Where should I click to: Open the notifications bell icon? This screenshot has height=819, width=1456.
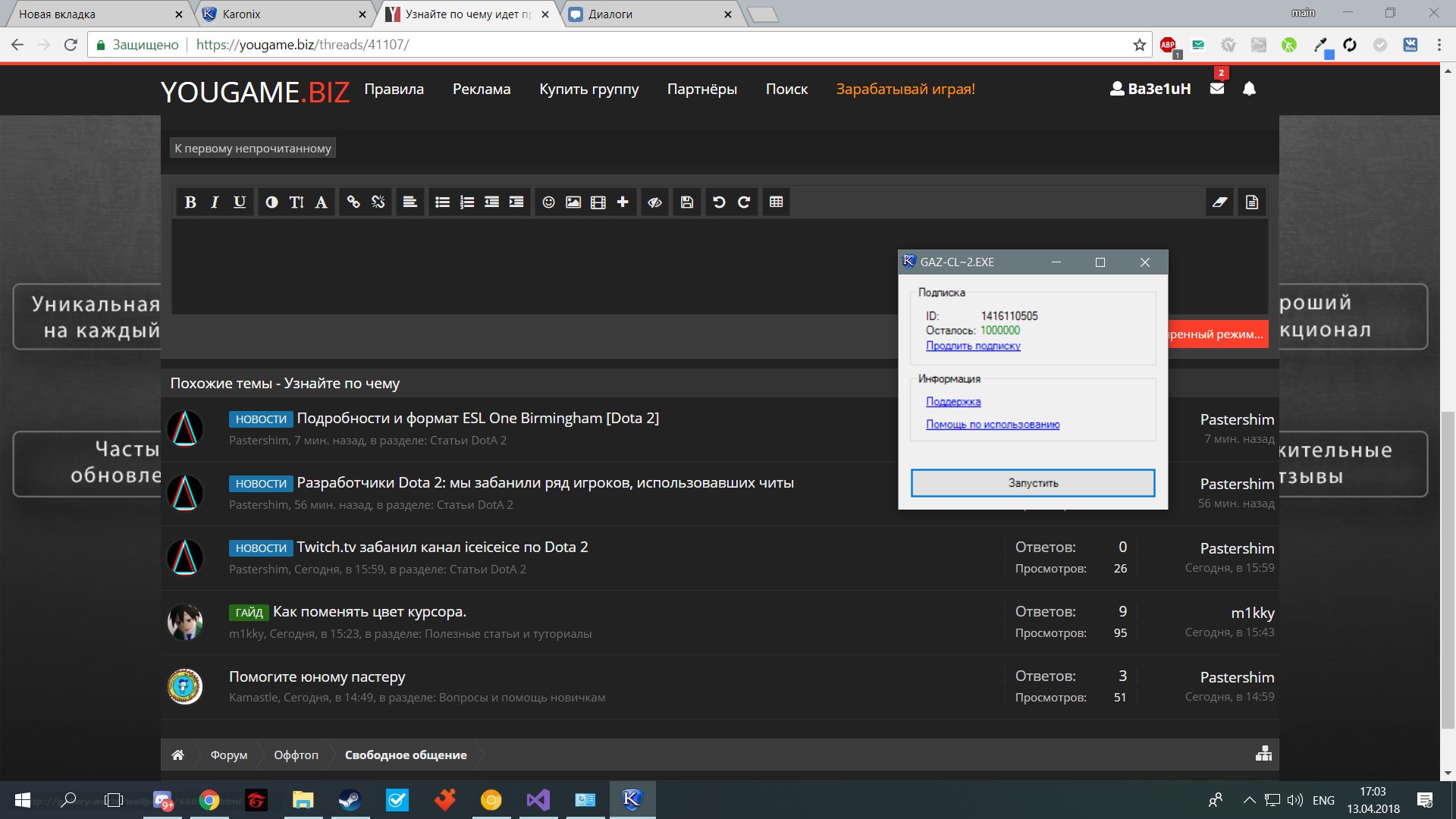[1249, 89]
